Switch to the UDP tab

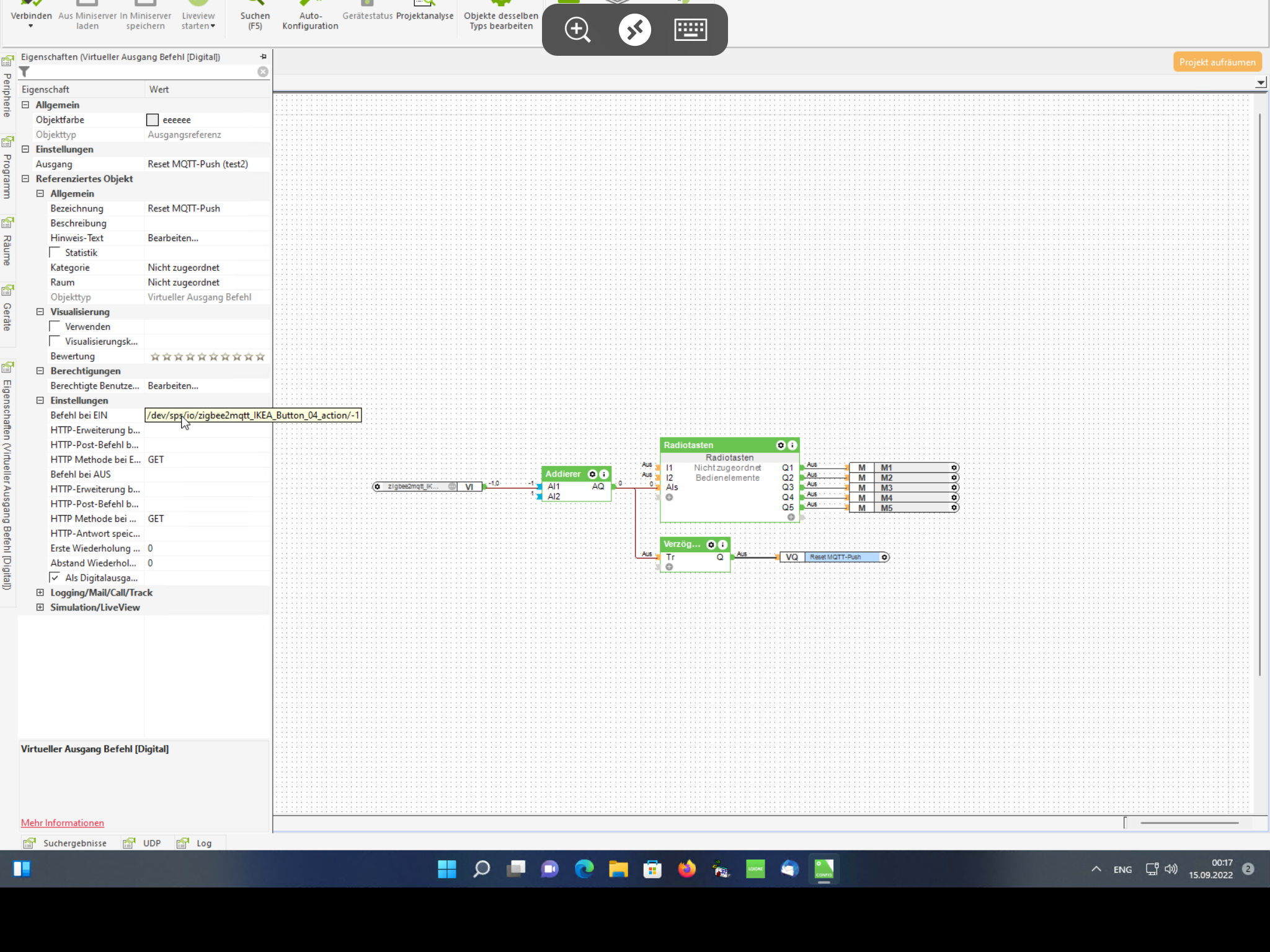tap(151, 843)
